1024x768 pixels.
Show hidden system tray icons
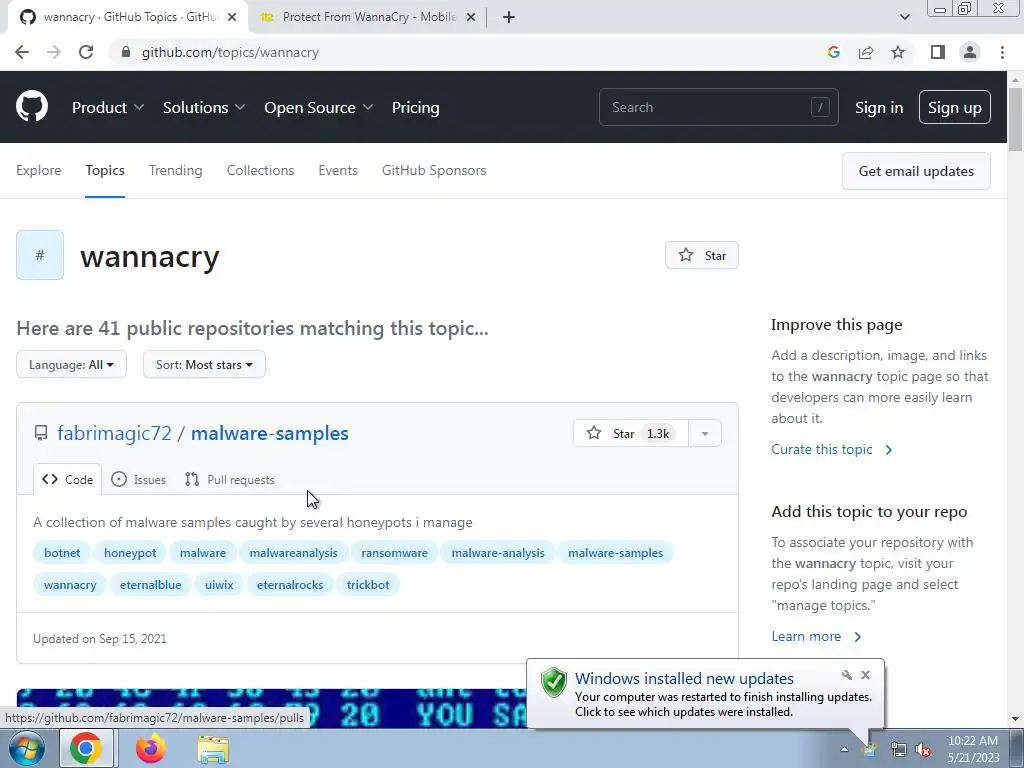tap(844, 749)
